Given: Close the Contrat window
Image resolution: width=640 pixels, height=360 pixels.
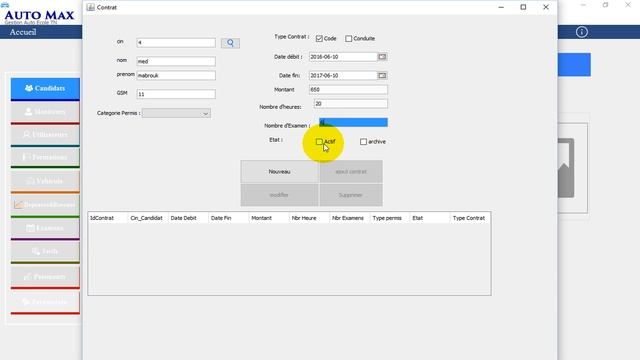Looking at the screenshot, I should point(546,7).
